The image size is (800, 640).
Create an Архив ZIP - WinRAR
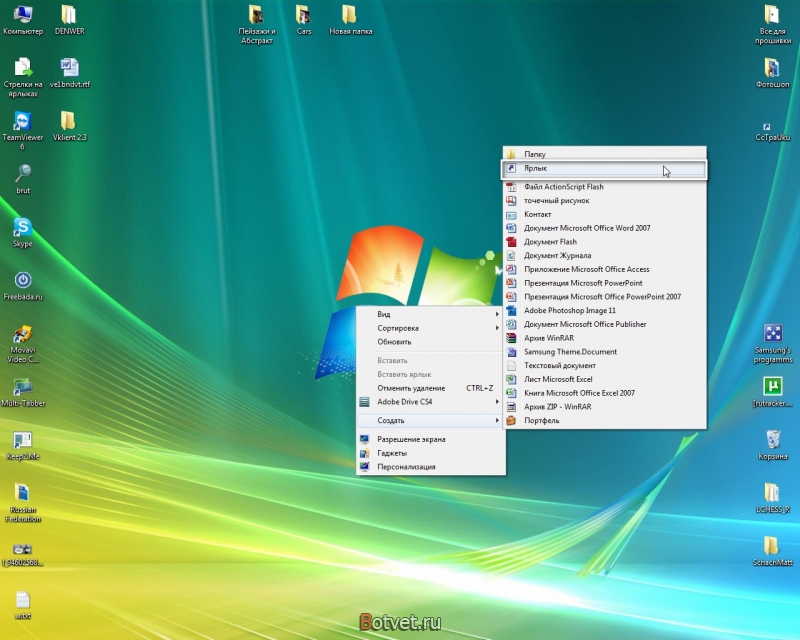[x=605, y=407]
